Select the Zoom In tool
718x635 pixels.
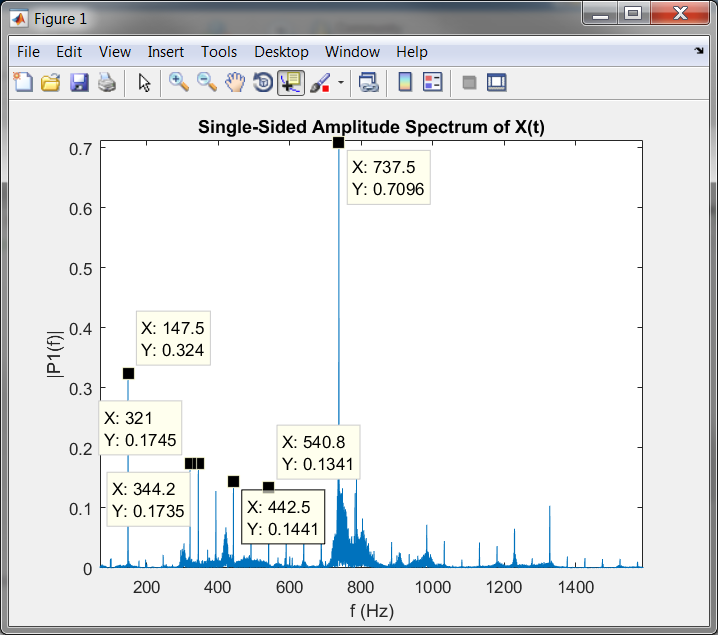coord(179,83)
